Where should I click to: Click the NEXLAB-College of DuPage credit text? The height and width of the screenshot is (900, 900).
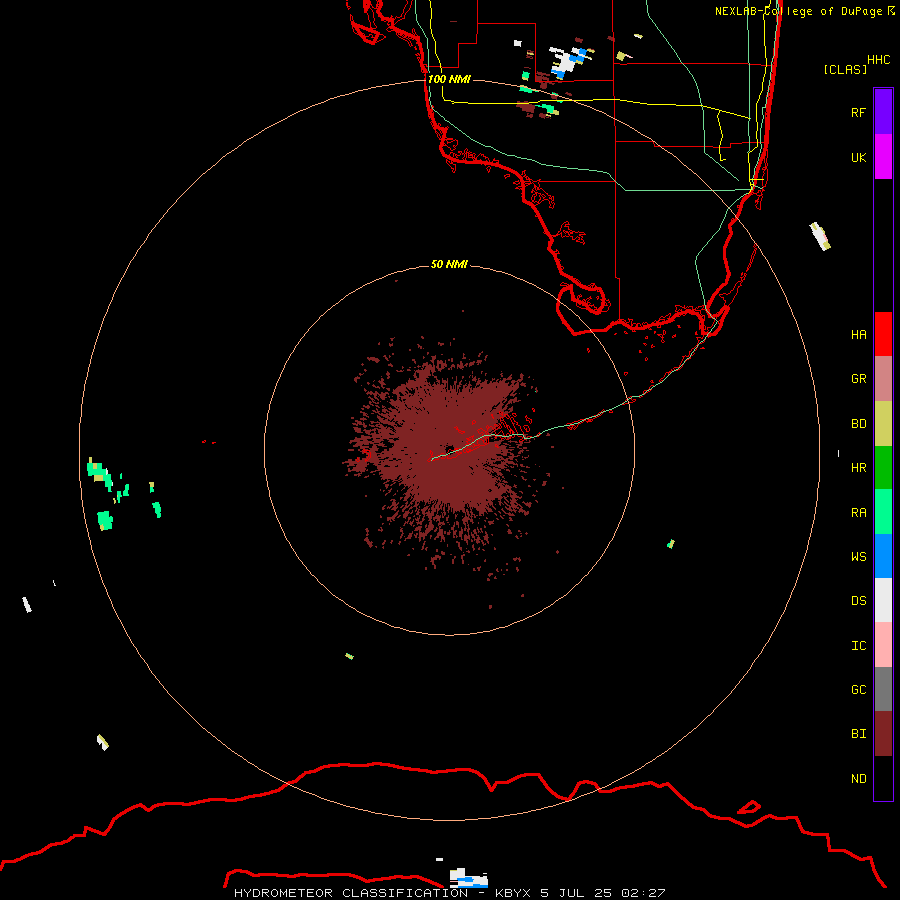coord(798,11)
